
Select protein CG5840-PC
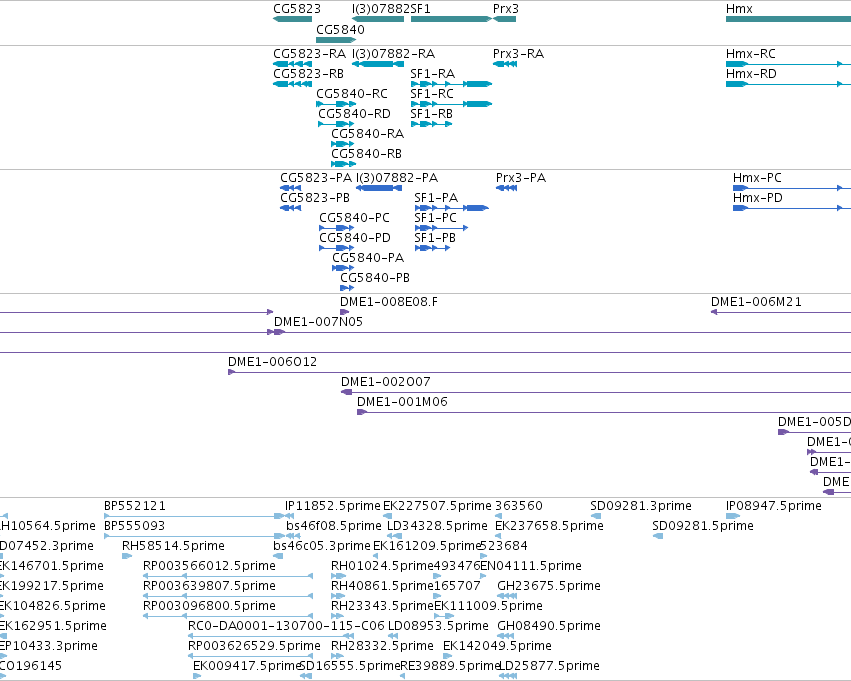(354, 218)
